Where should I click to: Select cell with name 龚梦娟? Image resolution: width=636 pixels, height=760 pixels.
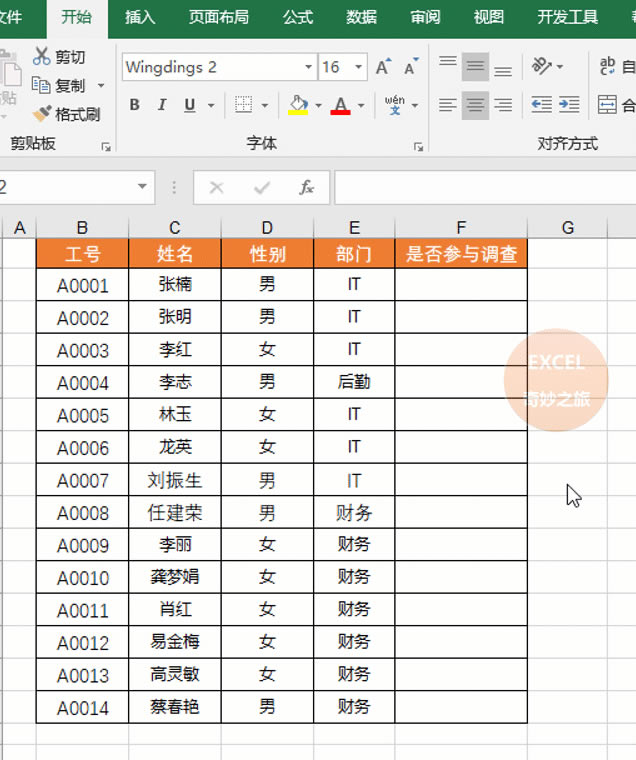175,577
